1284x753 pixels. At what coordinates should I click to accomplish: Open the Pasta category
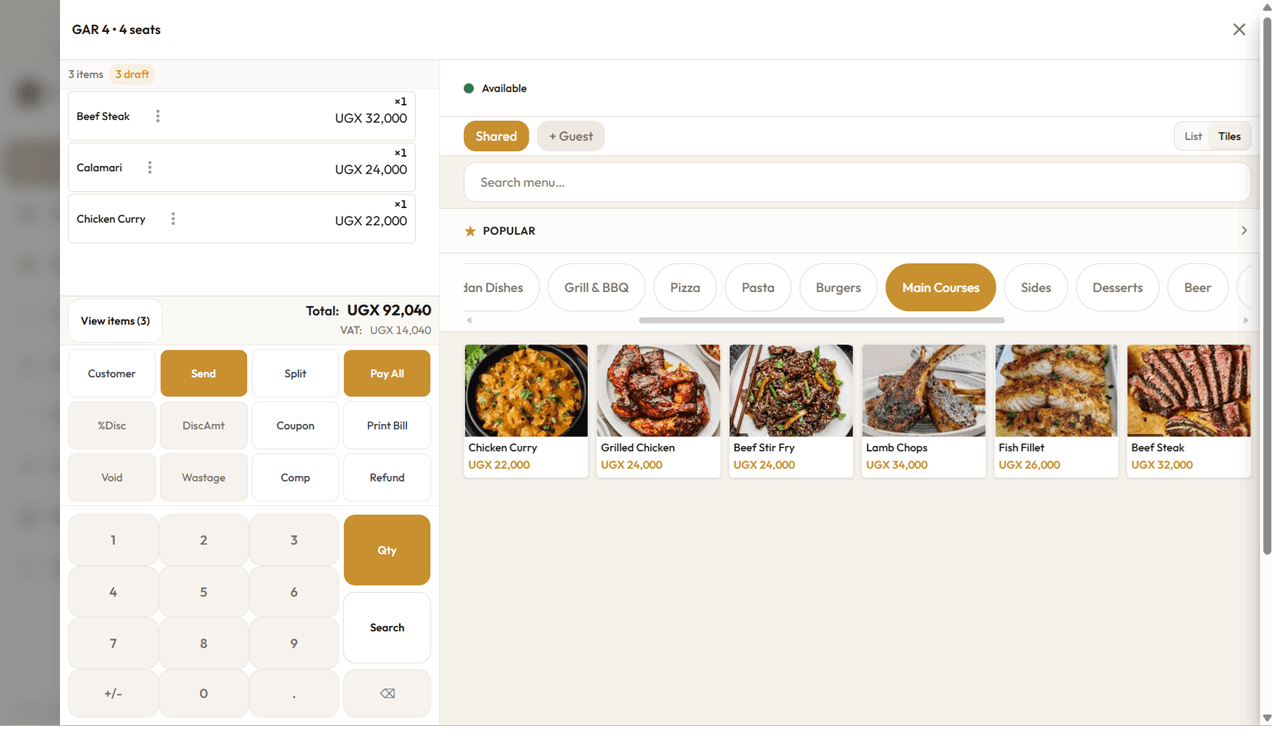[758, 287]
